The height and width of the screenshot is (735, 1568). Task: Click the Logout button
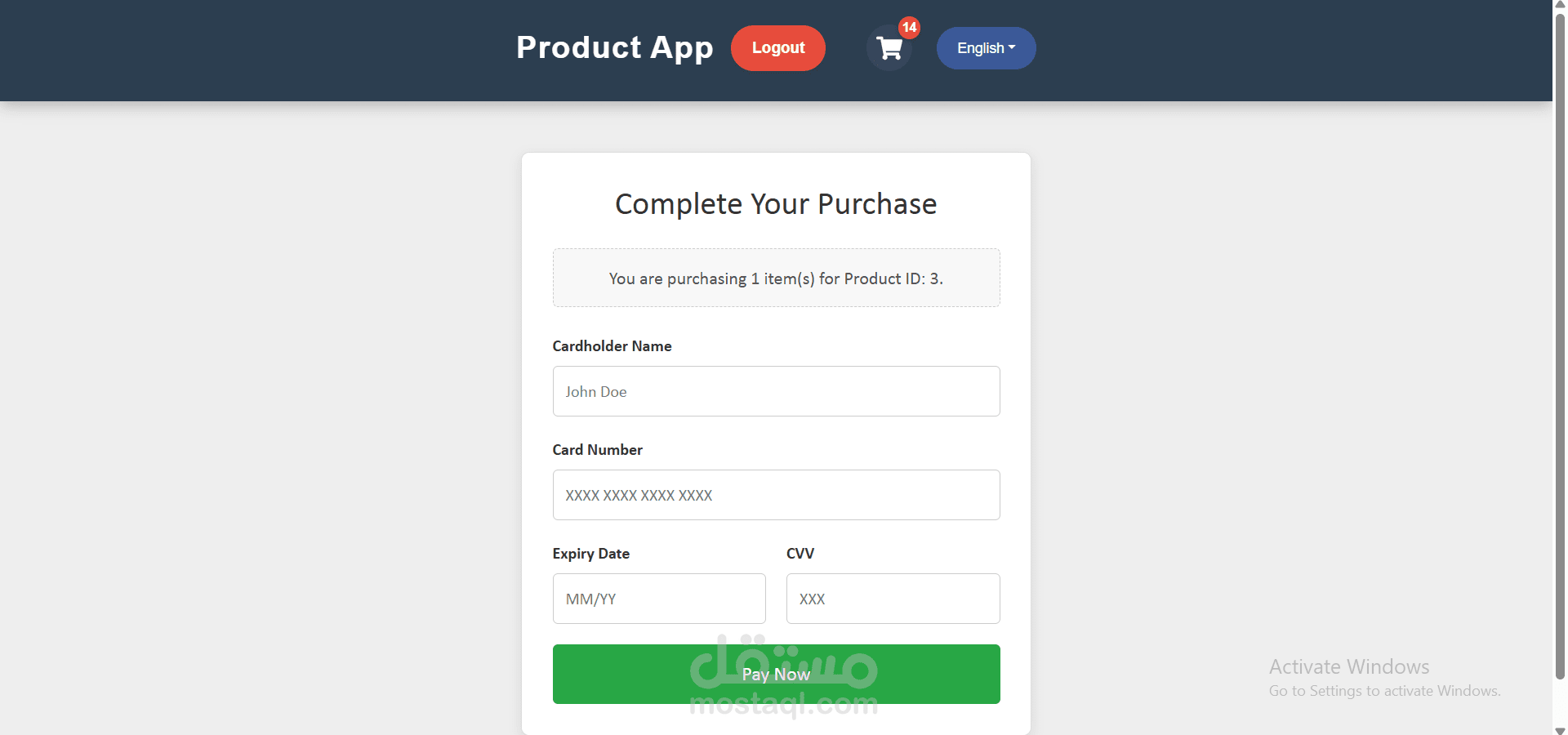(777, 48)
